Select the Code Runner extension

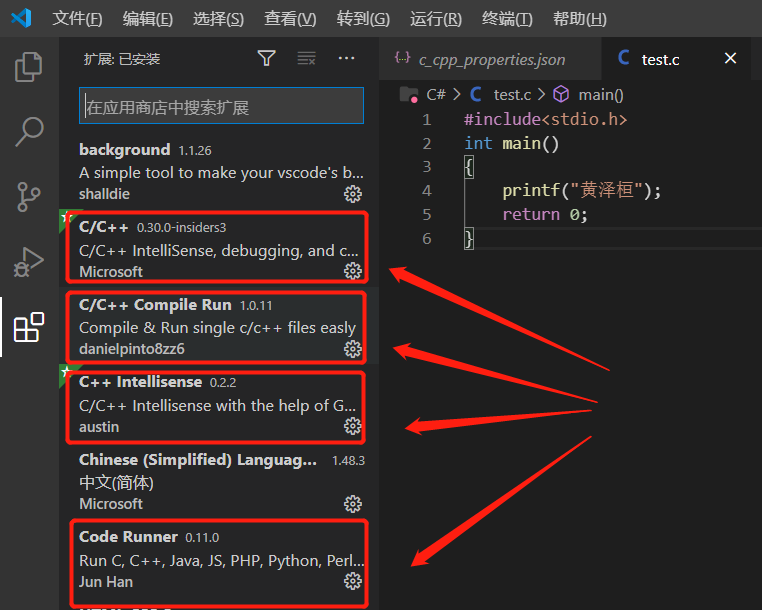(x=219, y=559)
